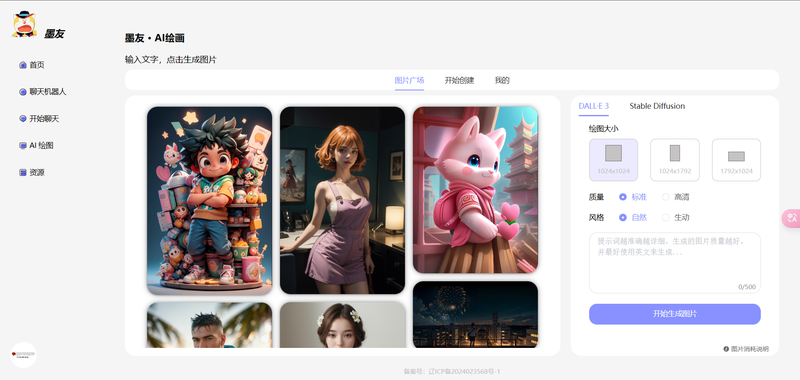Click the 绘图大小 label
The image size is (800, 380).
click(604, 129)
